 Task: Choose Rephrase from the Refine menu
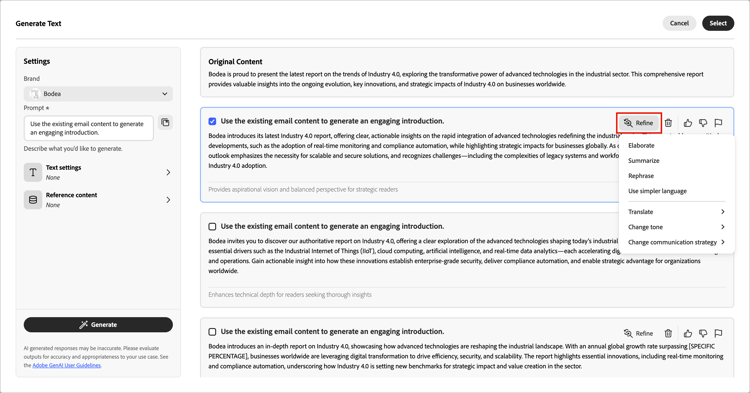641,176
